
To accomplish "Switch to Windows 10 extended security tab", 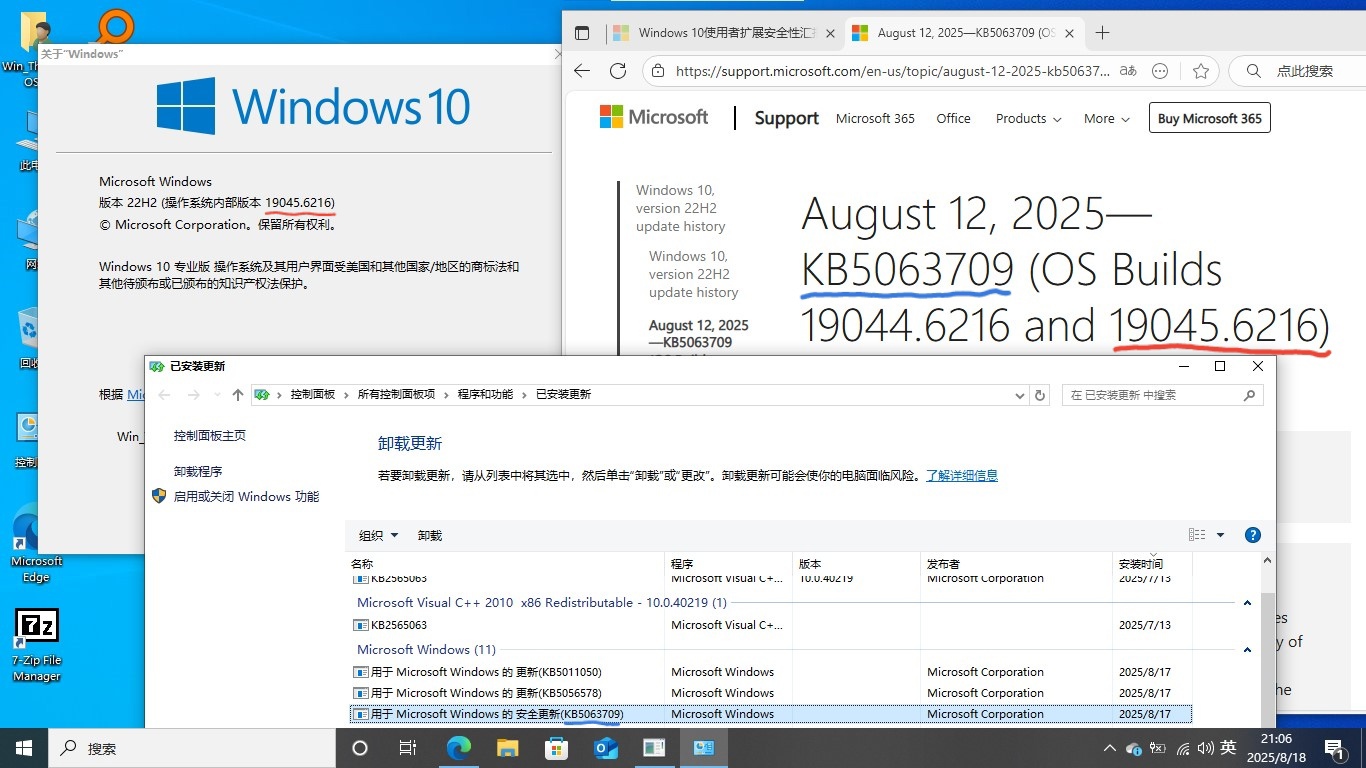I will pyautogui.click(x=725, y=33).
